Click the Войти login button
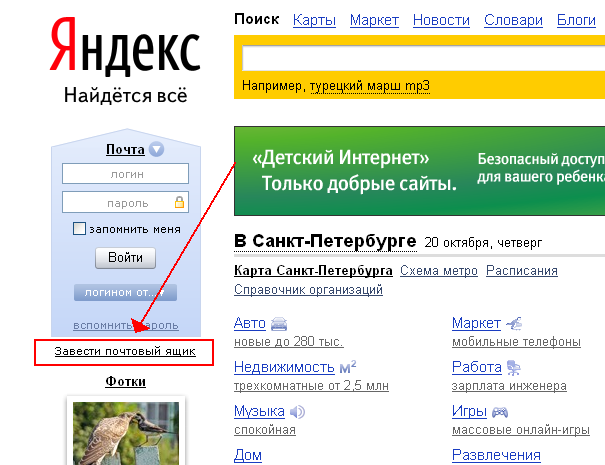Screen dimensions: 605x465 click(125, 257)
